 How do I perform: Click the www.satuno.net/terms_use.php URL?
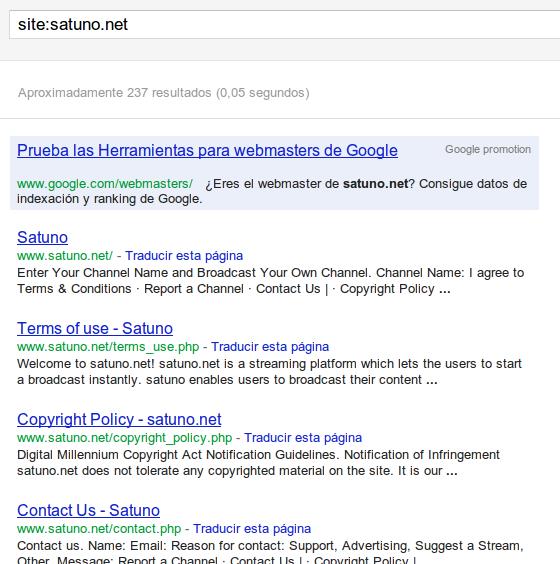coord(108,347)
